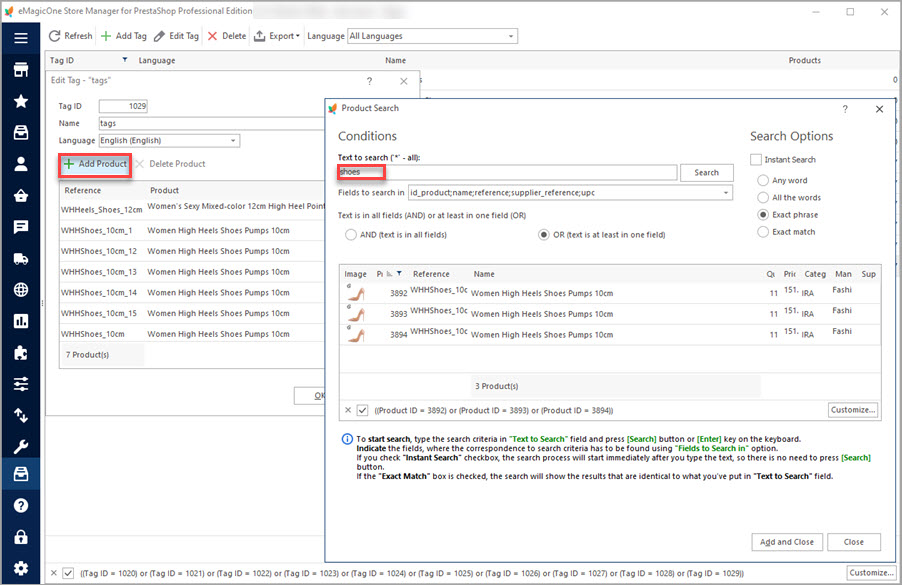Open the gear preferences icon in sidebar

point(21,568)
